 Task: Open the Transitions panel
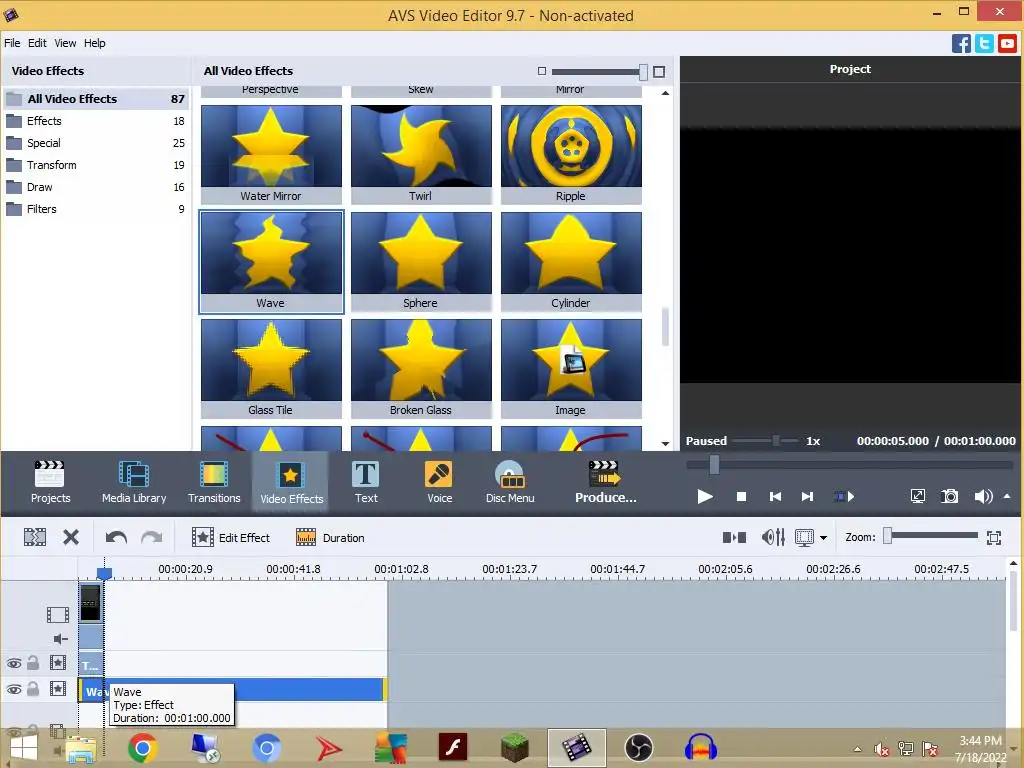coord(214,482)
